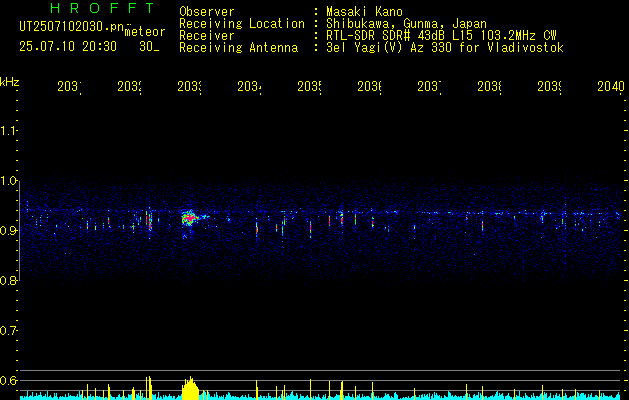Click the kHz axis unit label

(10, 81)
